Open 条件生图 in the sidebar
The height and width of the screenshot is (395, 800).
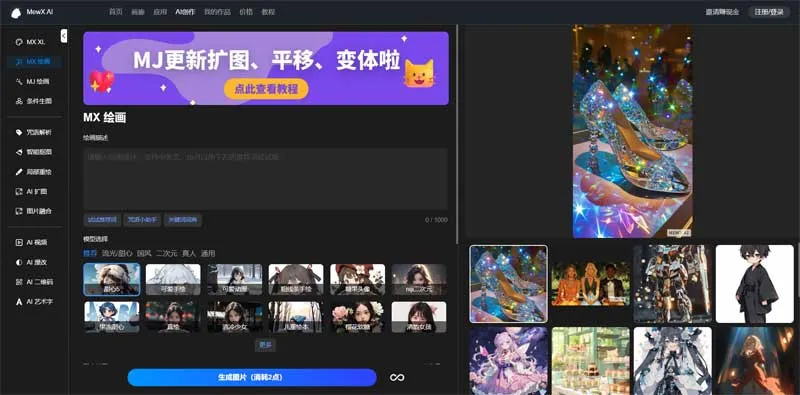(x=34, y=101)
